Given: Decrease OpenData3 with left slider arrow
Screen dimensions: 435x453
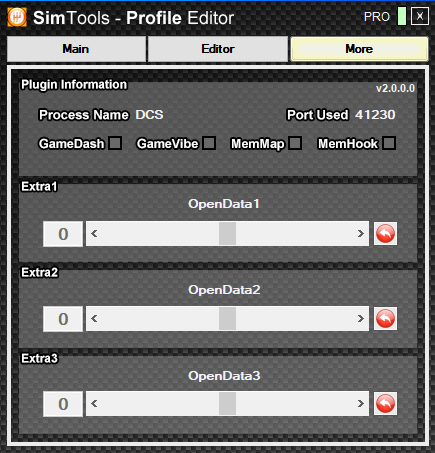Looking at the screenshot, I should tap(94, 404).
